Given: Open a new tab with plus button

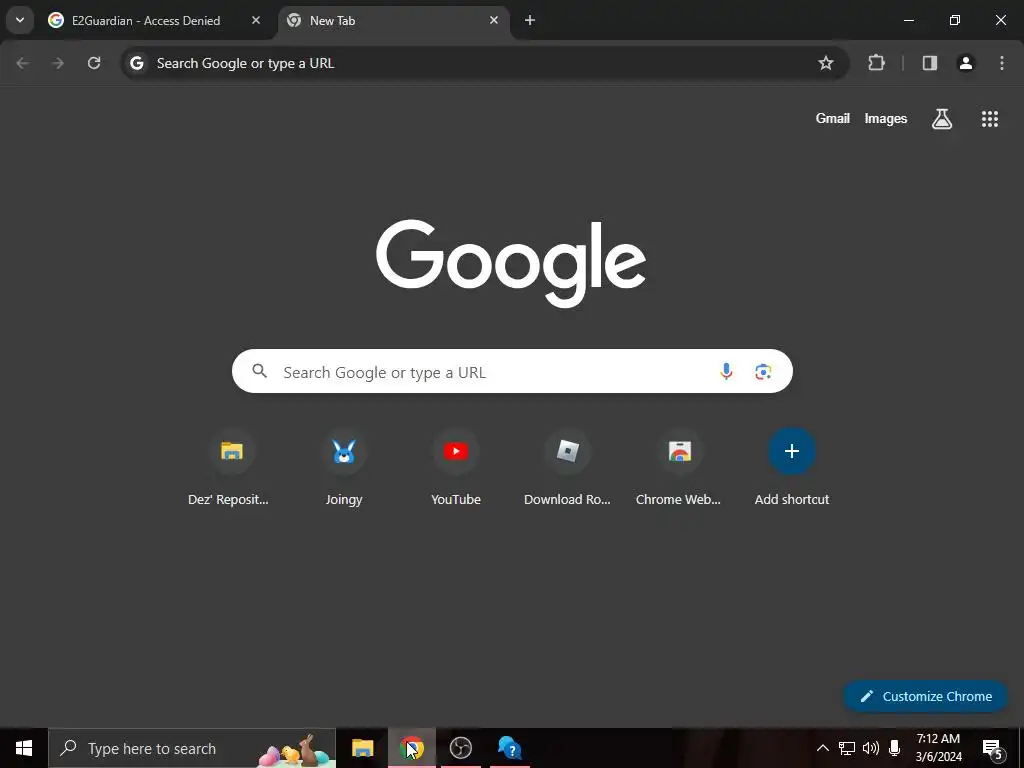Looking at the screenshot, I should tap(530, 20).
